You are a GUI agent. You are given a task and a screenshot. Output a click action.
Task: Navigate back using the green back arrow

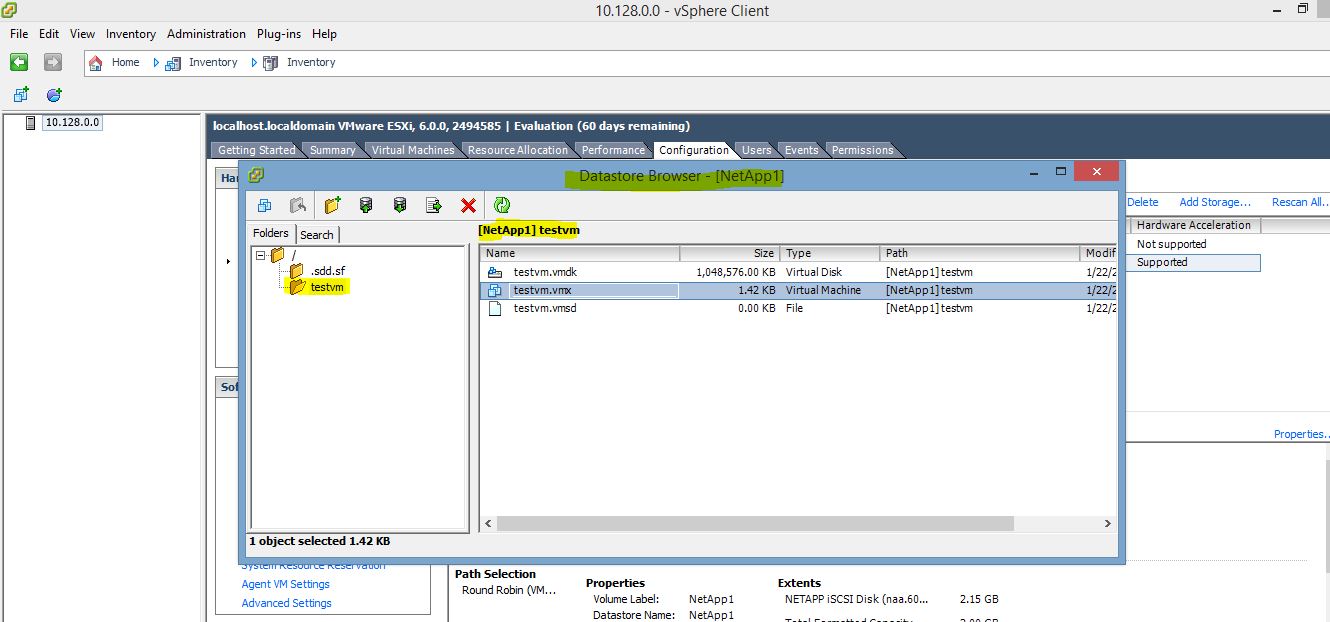pyautogui.click(x=18, y=62)
